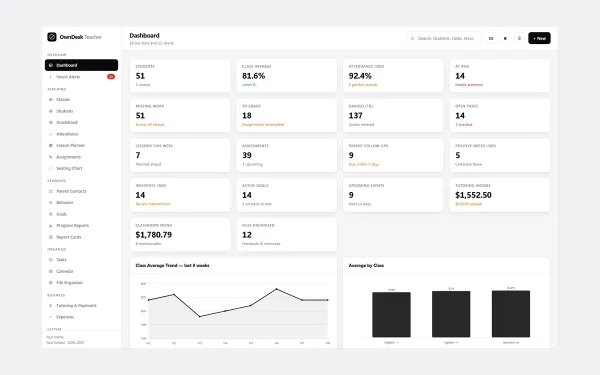Open the Gradebook sidebar entry

(81, 122)
